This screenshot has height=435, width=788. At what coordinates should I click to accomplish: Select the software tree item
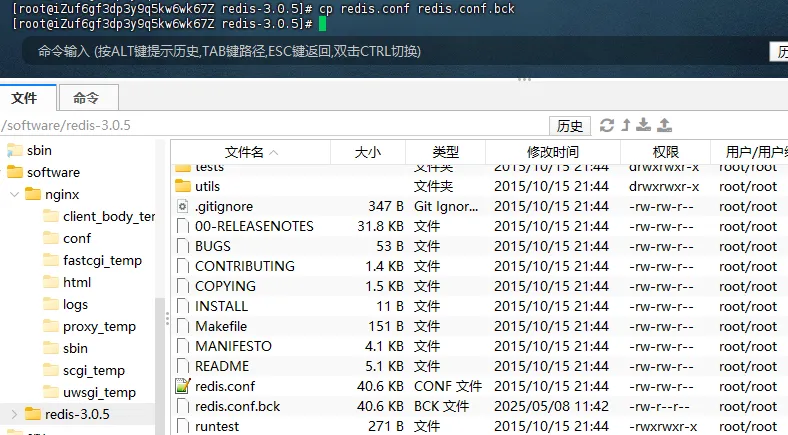click(53, 172)
